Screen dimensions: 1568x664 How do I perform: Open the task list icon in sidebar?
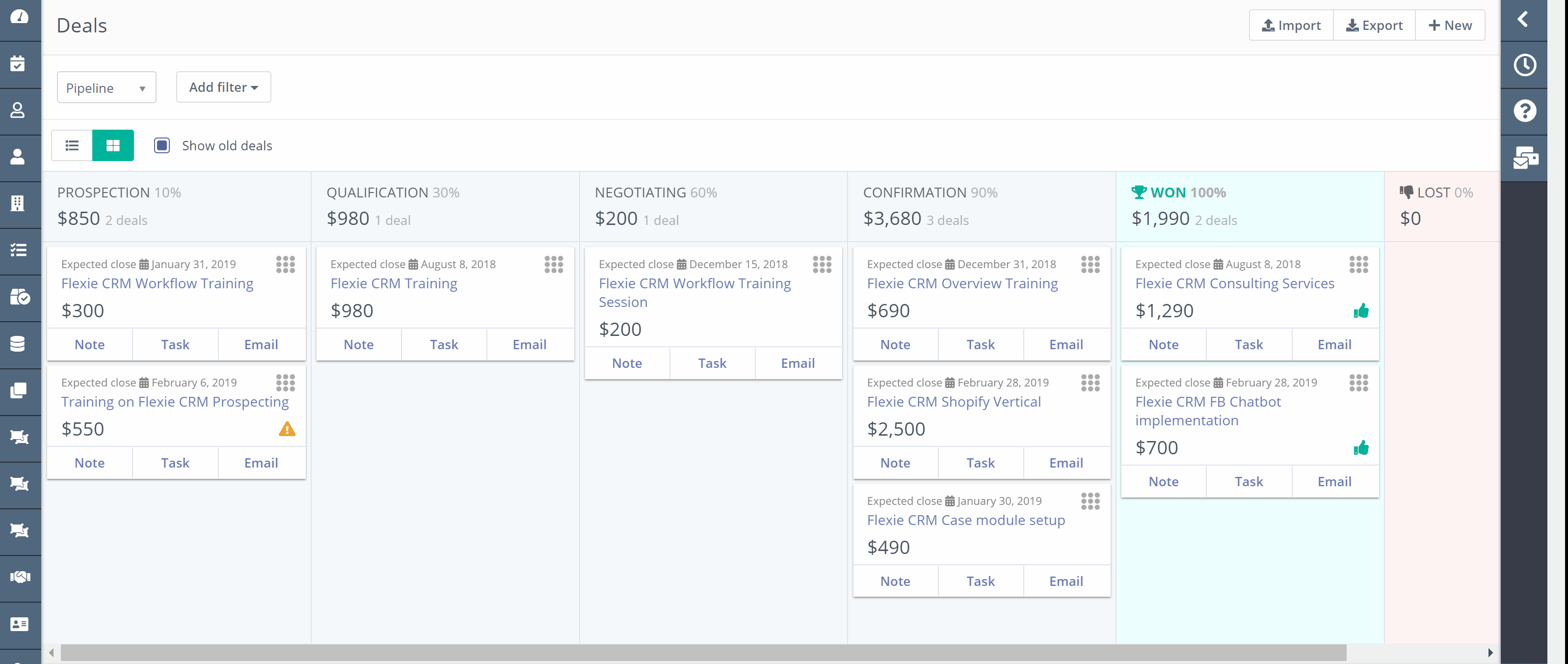18,250
